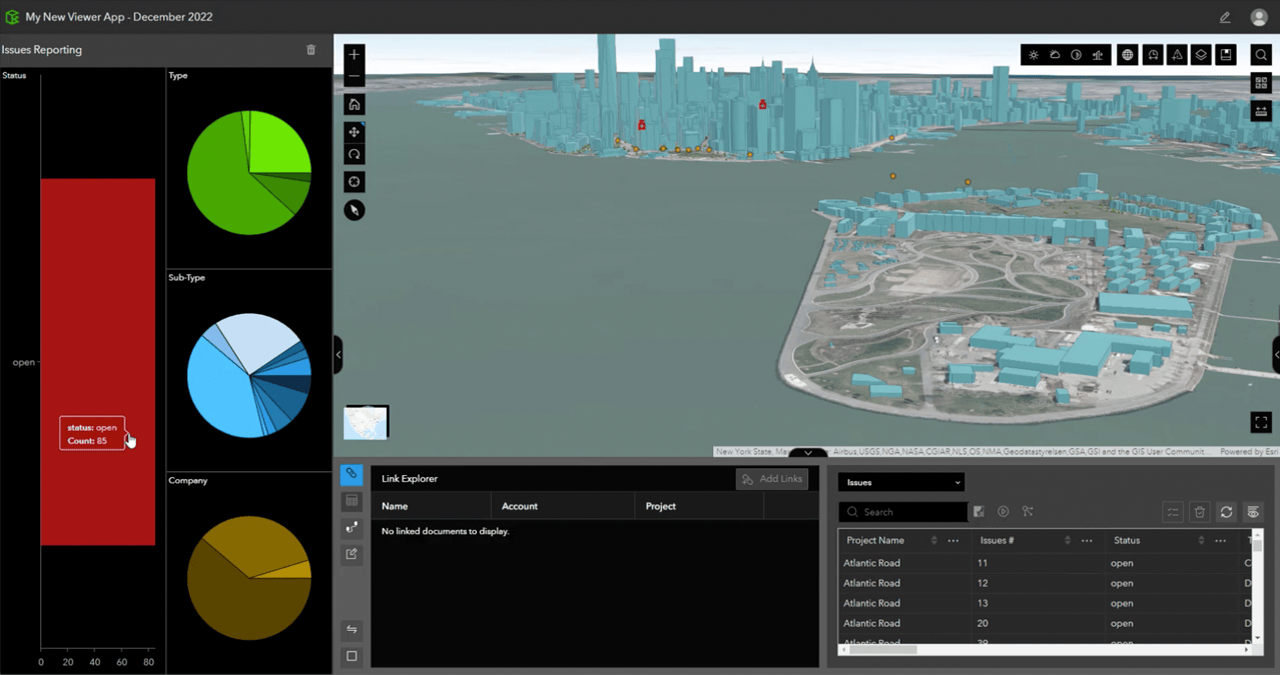Expand the attribution chevron below the map
Viewport: 1280px width, 675px height.
(x=807, y=453)
